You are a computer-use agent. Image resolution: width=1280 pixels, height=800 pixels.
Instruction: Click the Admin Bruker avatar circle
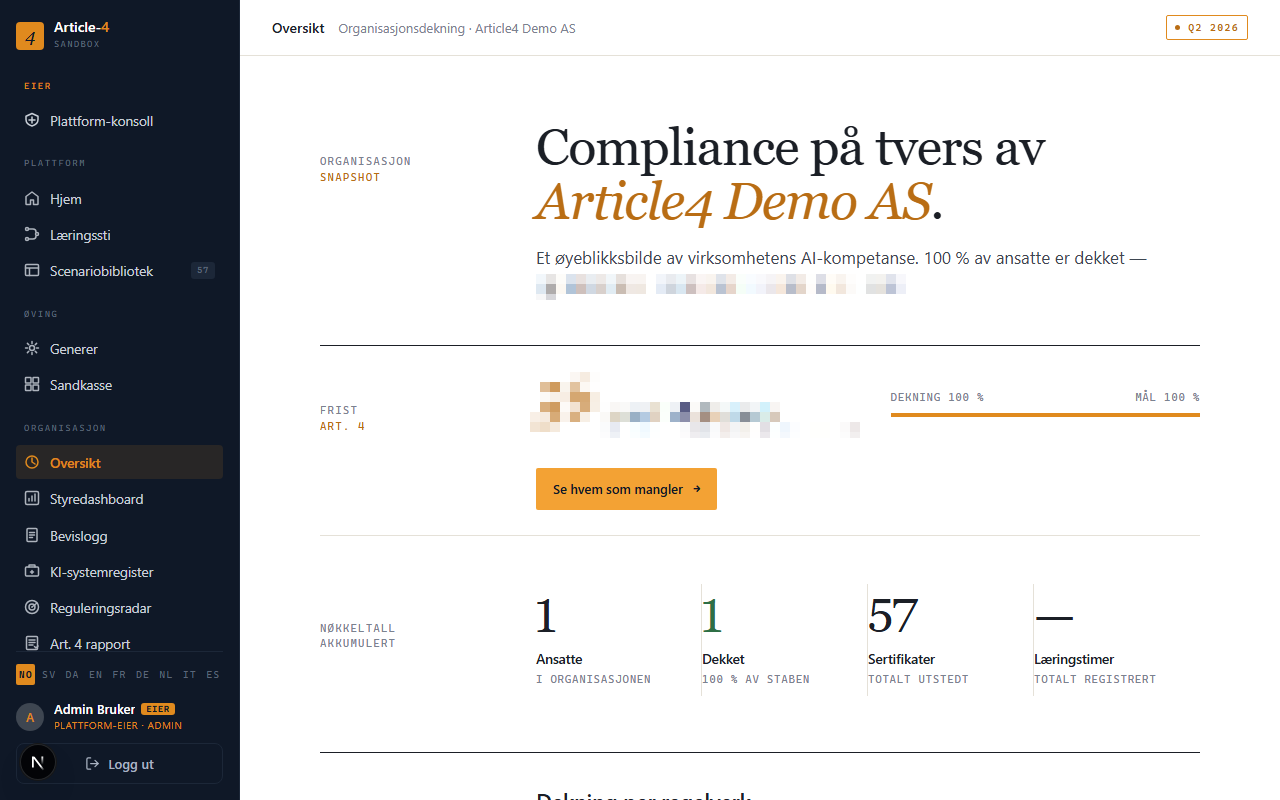click(x=30, y=717)
